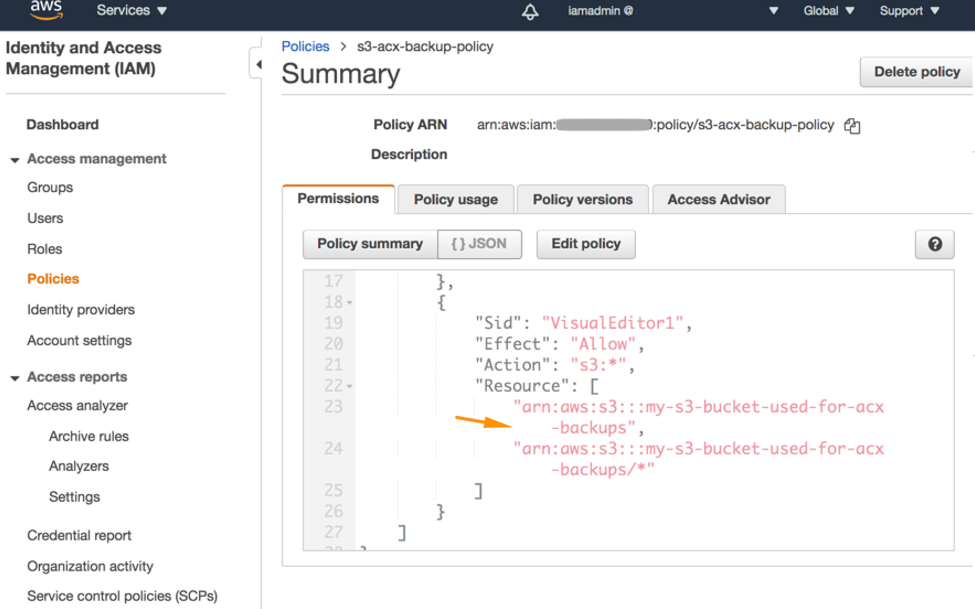The width and height of the screenshot is (975, 609).
Task: Fold the JSON block at line 18
Action: [349, 303]
